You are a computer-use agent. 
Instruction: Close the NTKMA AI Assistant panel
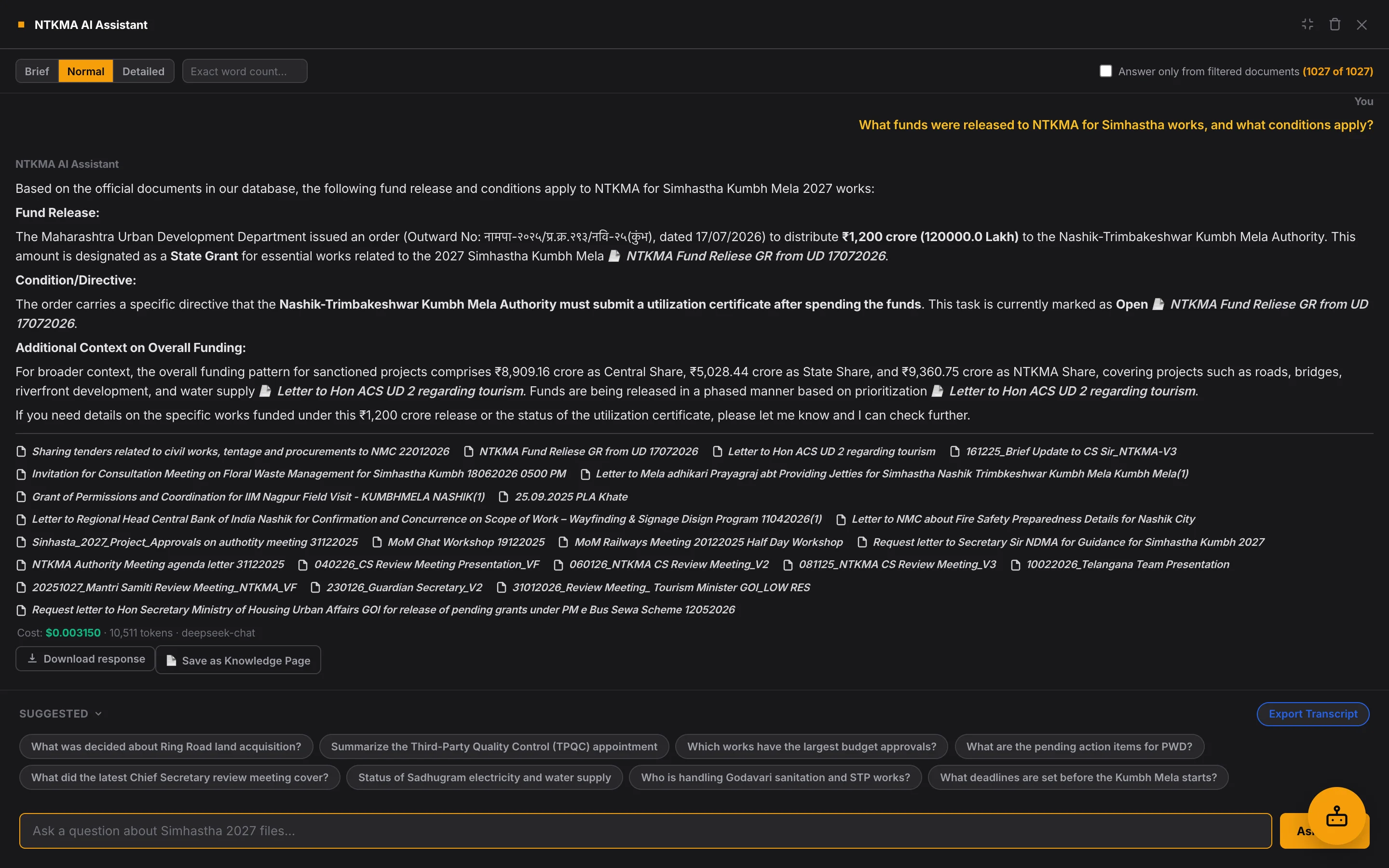click(1362, 25)
